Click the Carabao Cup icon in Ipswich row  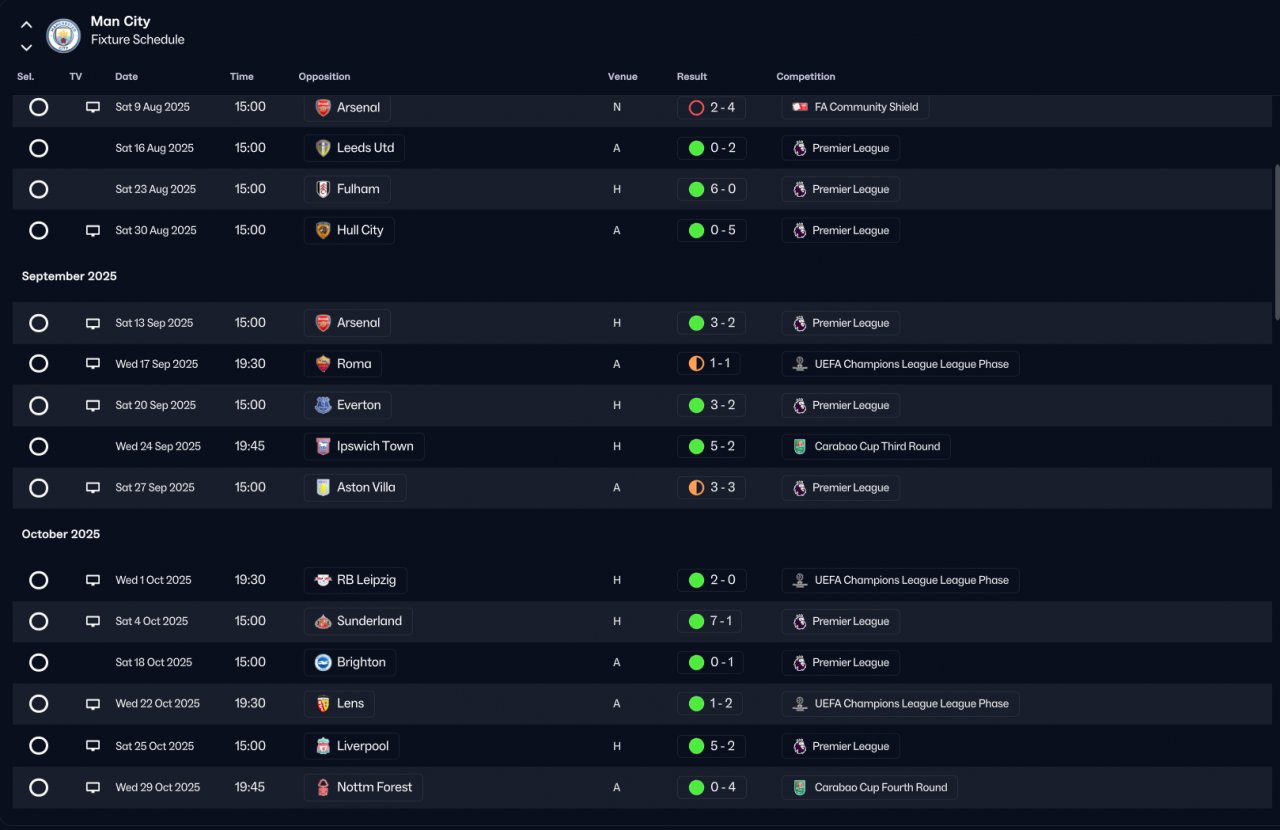click(x=800, y=447)
